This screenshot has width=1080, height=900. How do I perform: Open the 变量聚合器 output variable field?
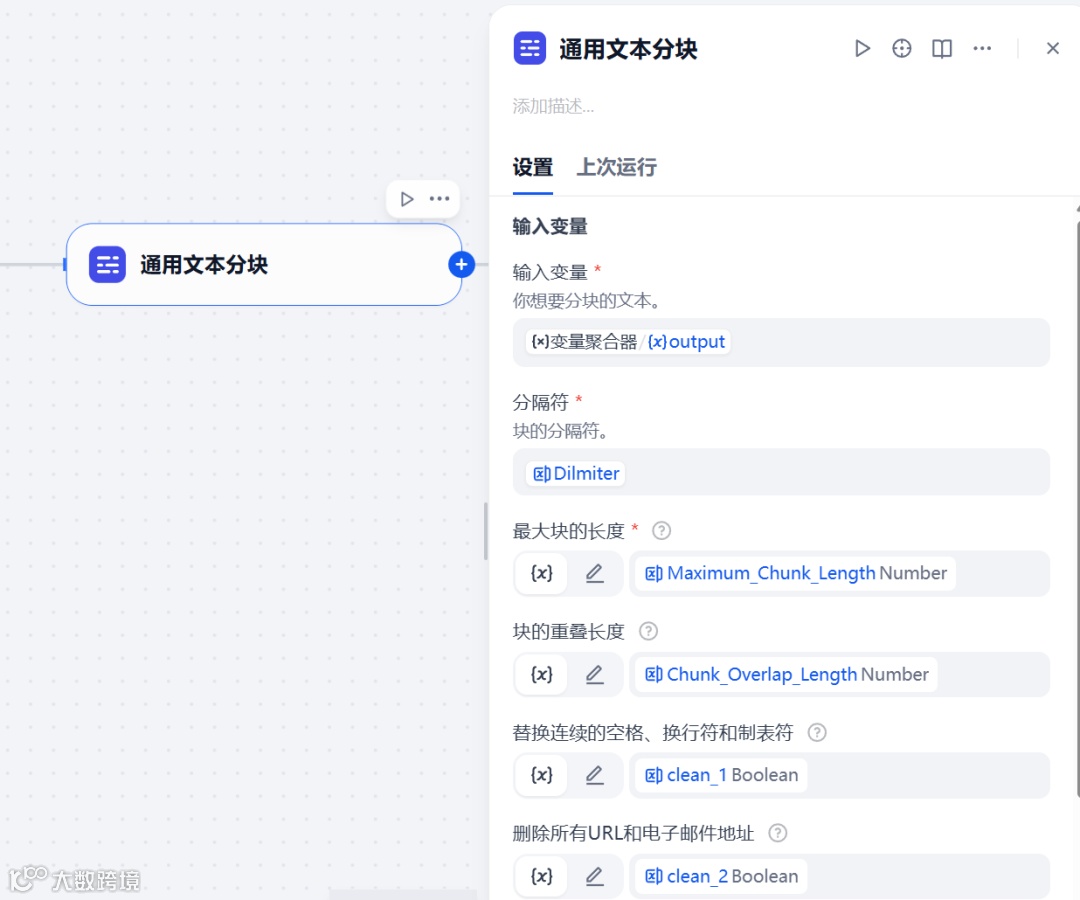pos(780,342)
